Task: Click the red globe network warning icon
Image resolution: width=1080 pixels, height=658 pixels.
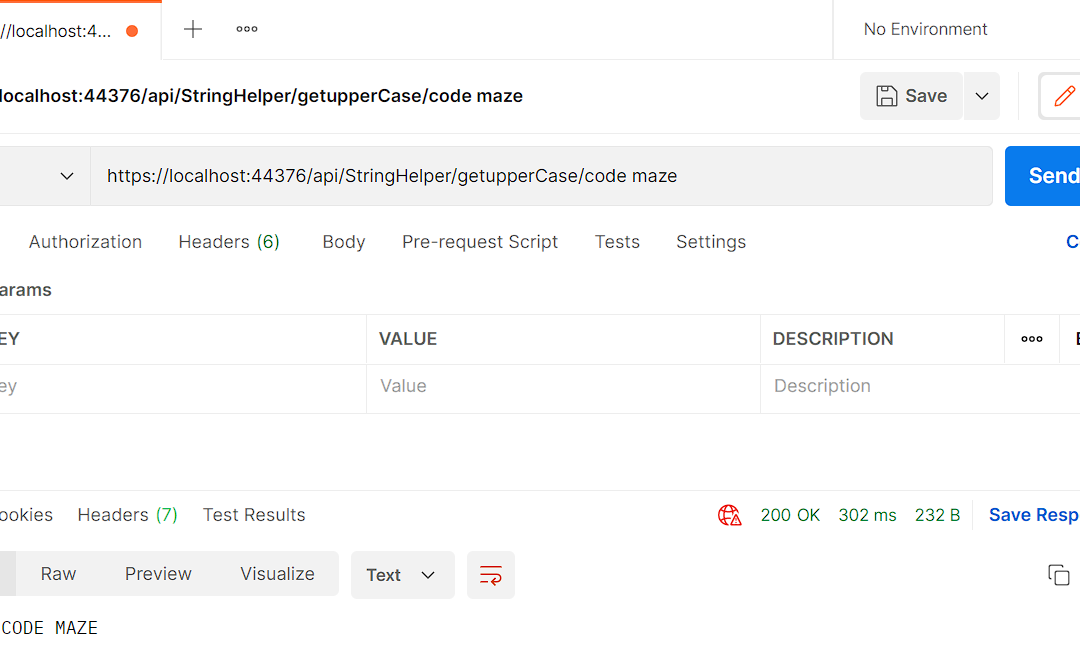Action: point(729,515)
